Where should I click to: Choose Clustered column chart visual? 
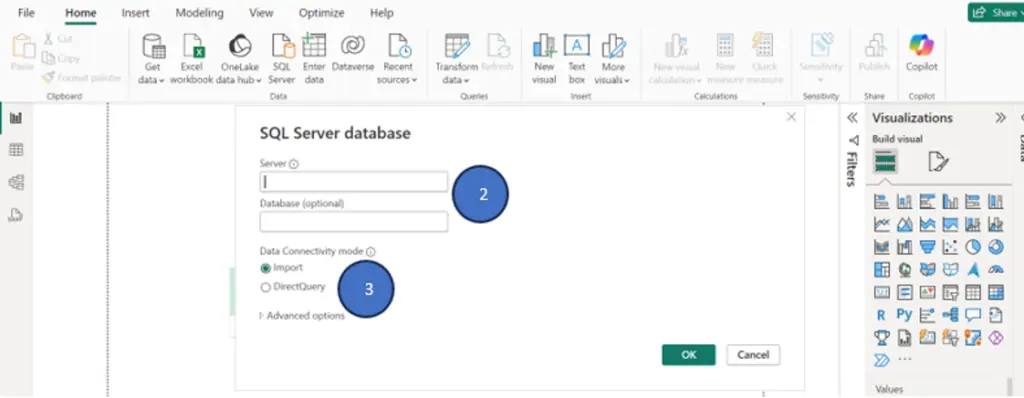coord(950,202)
